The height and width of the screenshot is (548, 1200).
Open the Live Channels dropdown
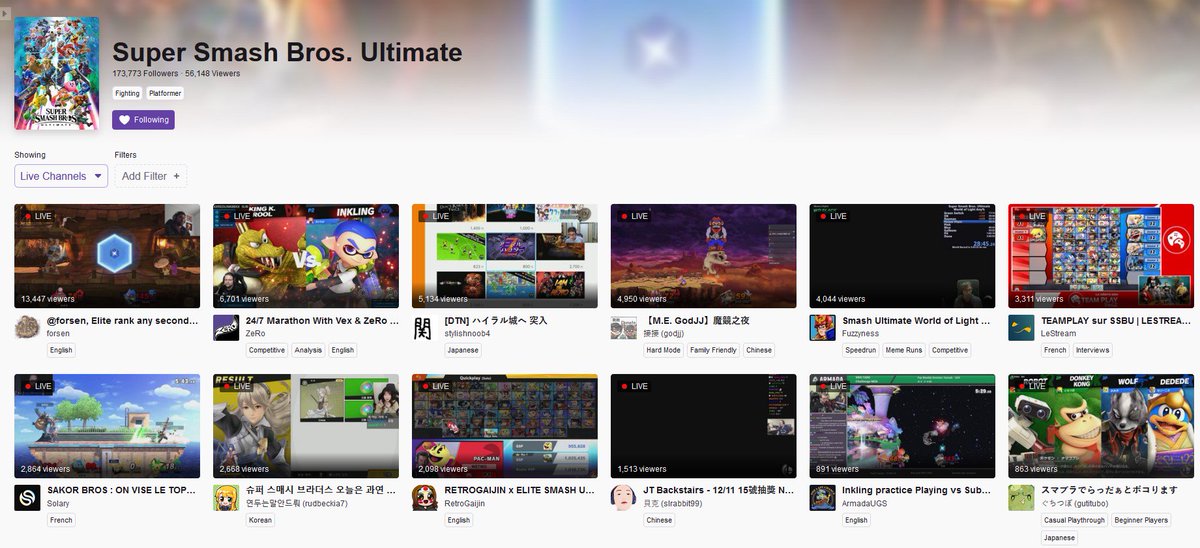61,176
